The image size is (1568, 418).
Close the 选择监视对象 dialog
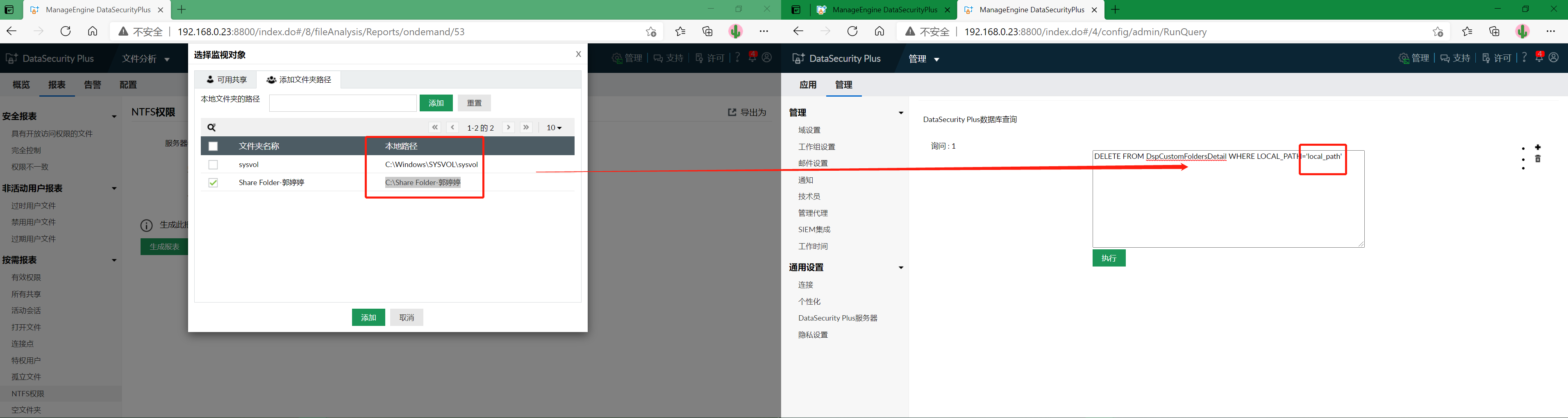pyautogui.click(x=578, y=54)
